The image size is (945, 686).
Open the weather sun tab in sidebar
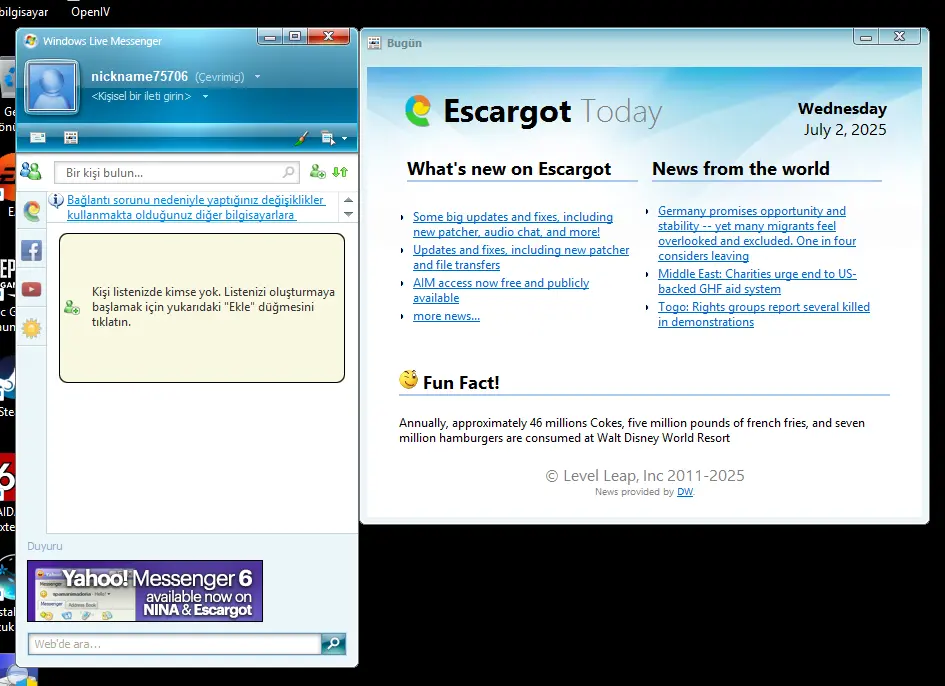click(32, 328)
